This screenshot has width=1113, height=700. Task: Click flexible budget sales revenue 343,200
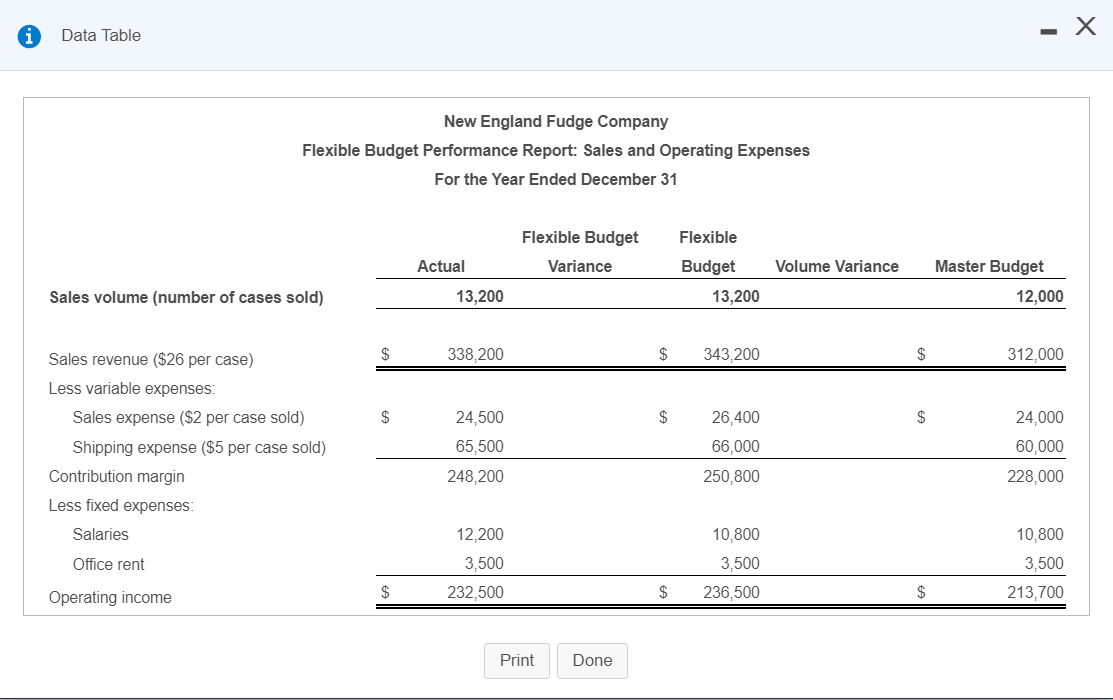tap(732, 354)
